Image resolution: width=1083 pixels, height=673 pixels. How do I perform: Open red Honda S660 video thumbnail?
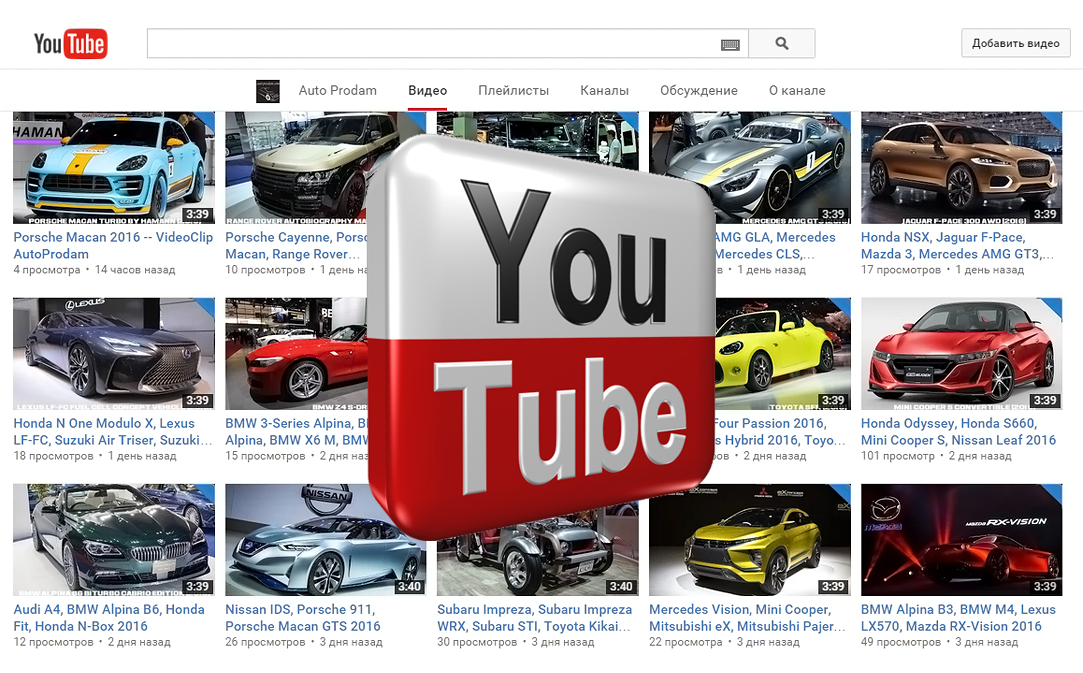click(x=961, y=354)
